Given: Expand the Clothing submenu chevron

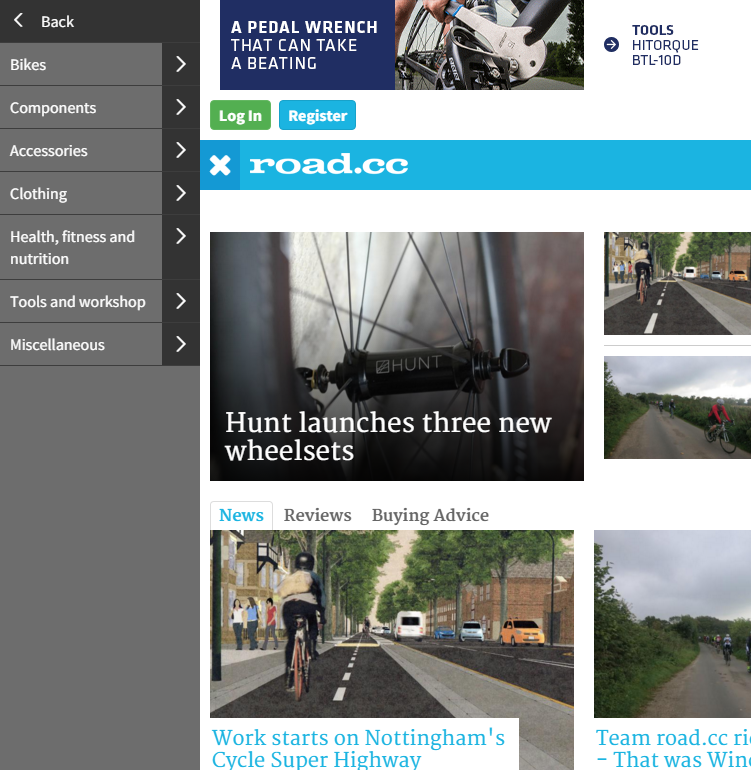Looking at the screenshot, I should click(x=181, y=193).
